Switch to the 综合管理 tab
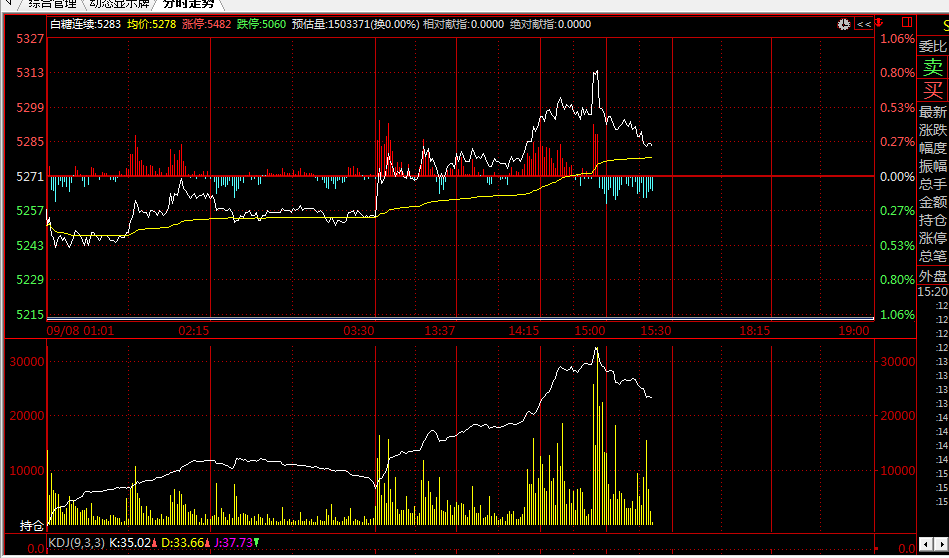949x558 pixels. click(x=51, y=4)
